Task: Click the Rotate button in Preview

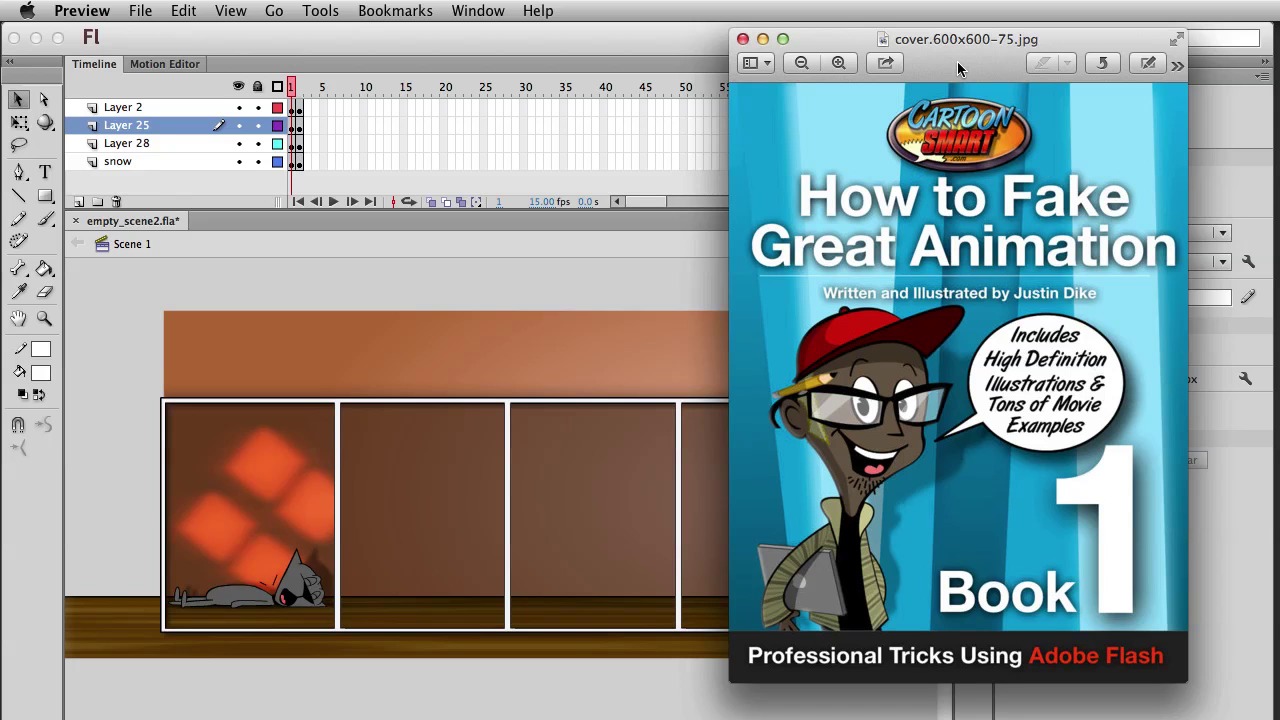Action: point(1102,63)
